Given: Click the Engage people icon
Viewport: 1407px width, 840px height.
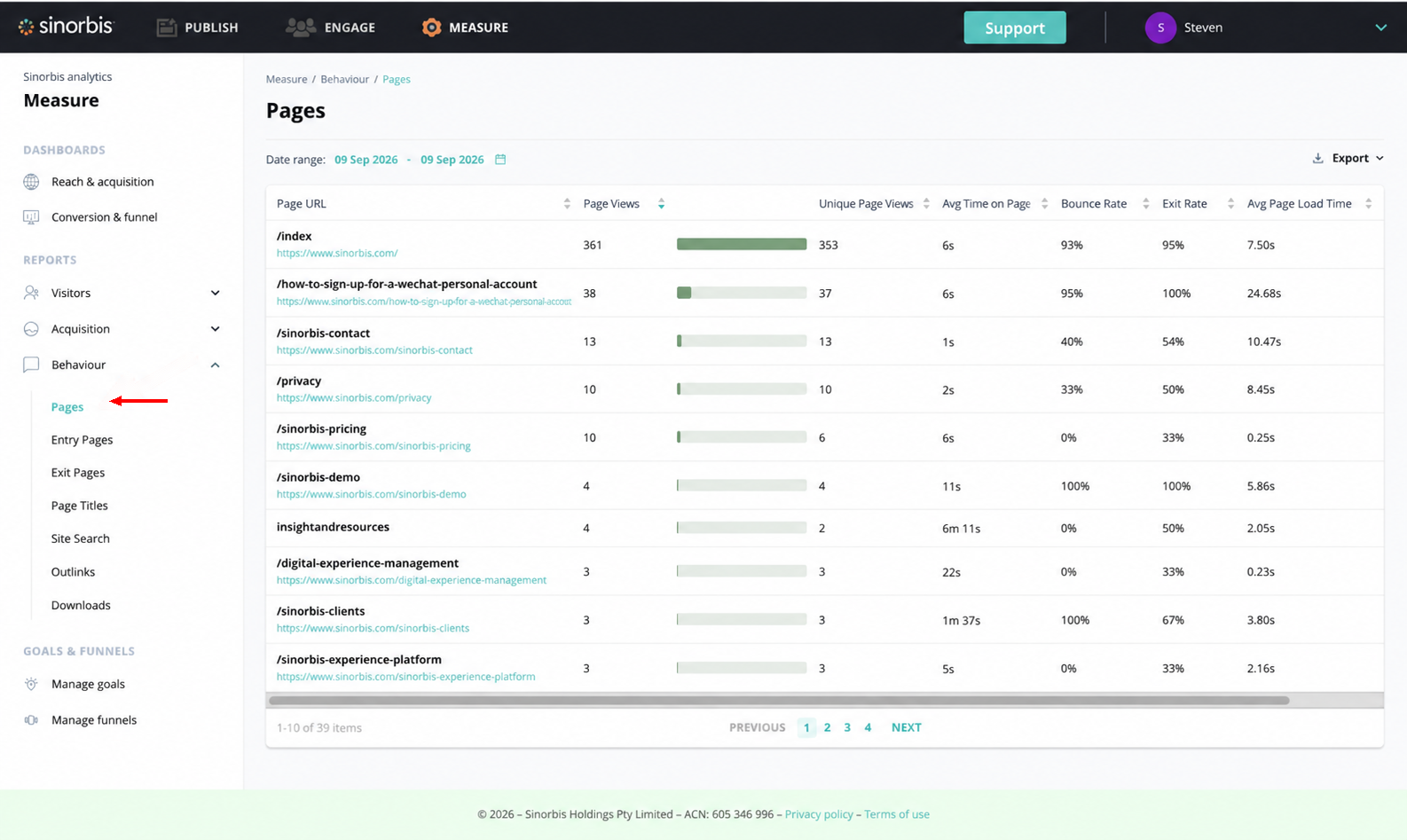Looking at the screenshot, I should point(301,27).
